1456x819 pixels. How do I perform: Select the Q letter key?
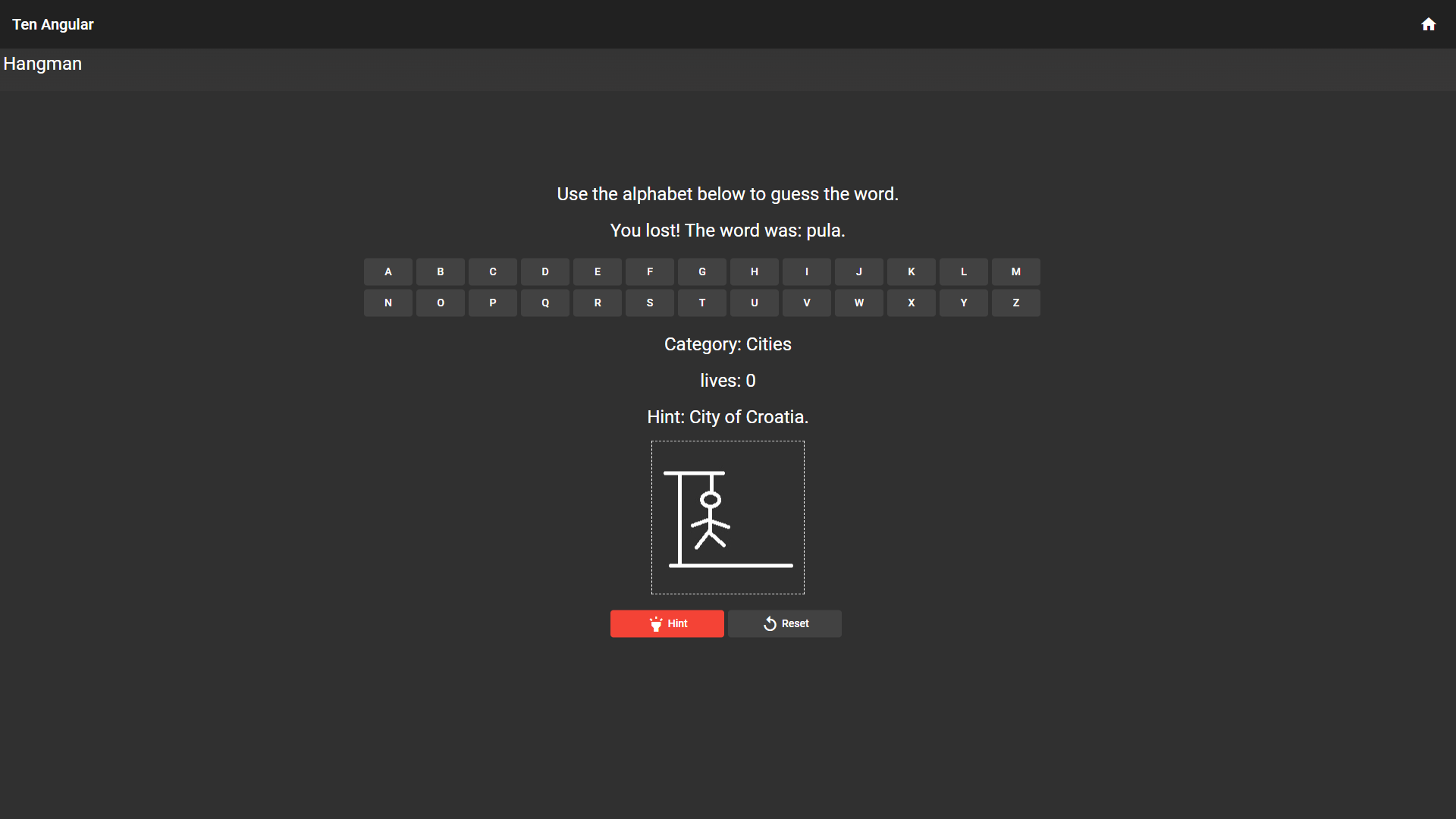(545, 303)
